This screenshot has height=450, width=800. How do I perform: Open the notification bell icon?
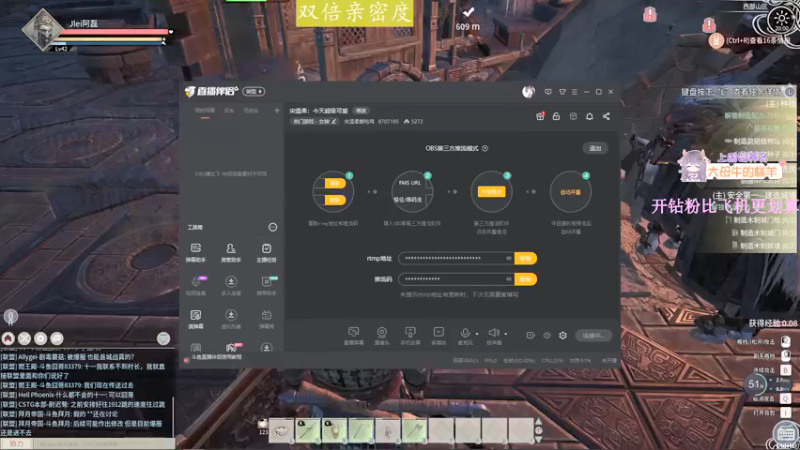click(589, 116)
